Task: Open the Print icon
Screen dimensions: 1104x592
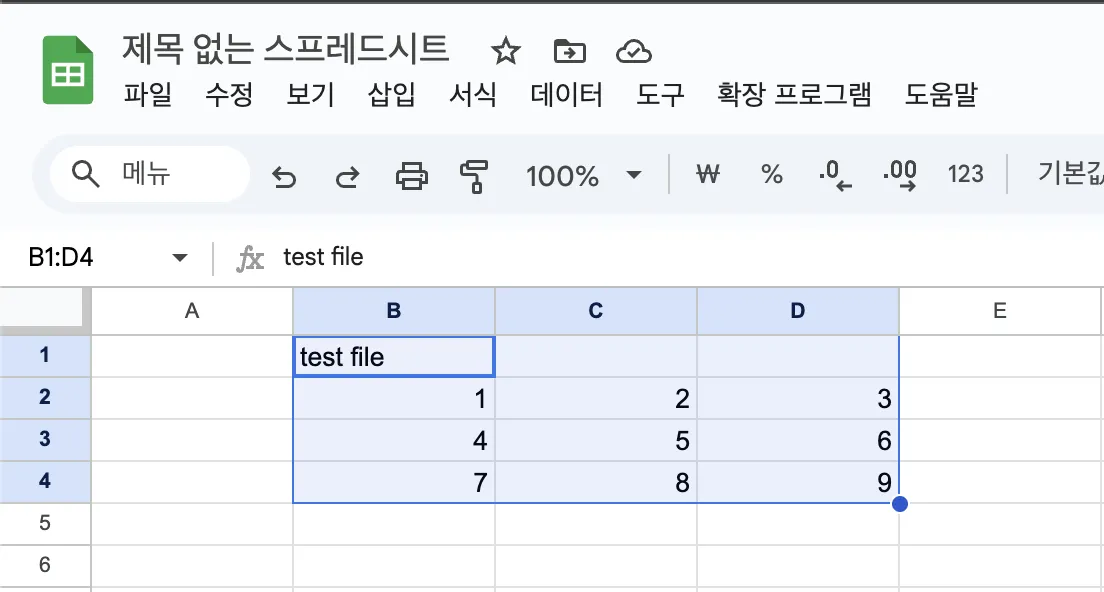Action: click(x=410, y=173)
